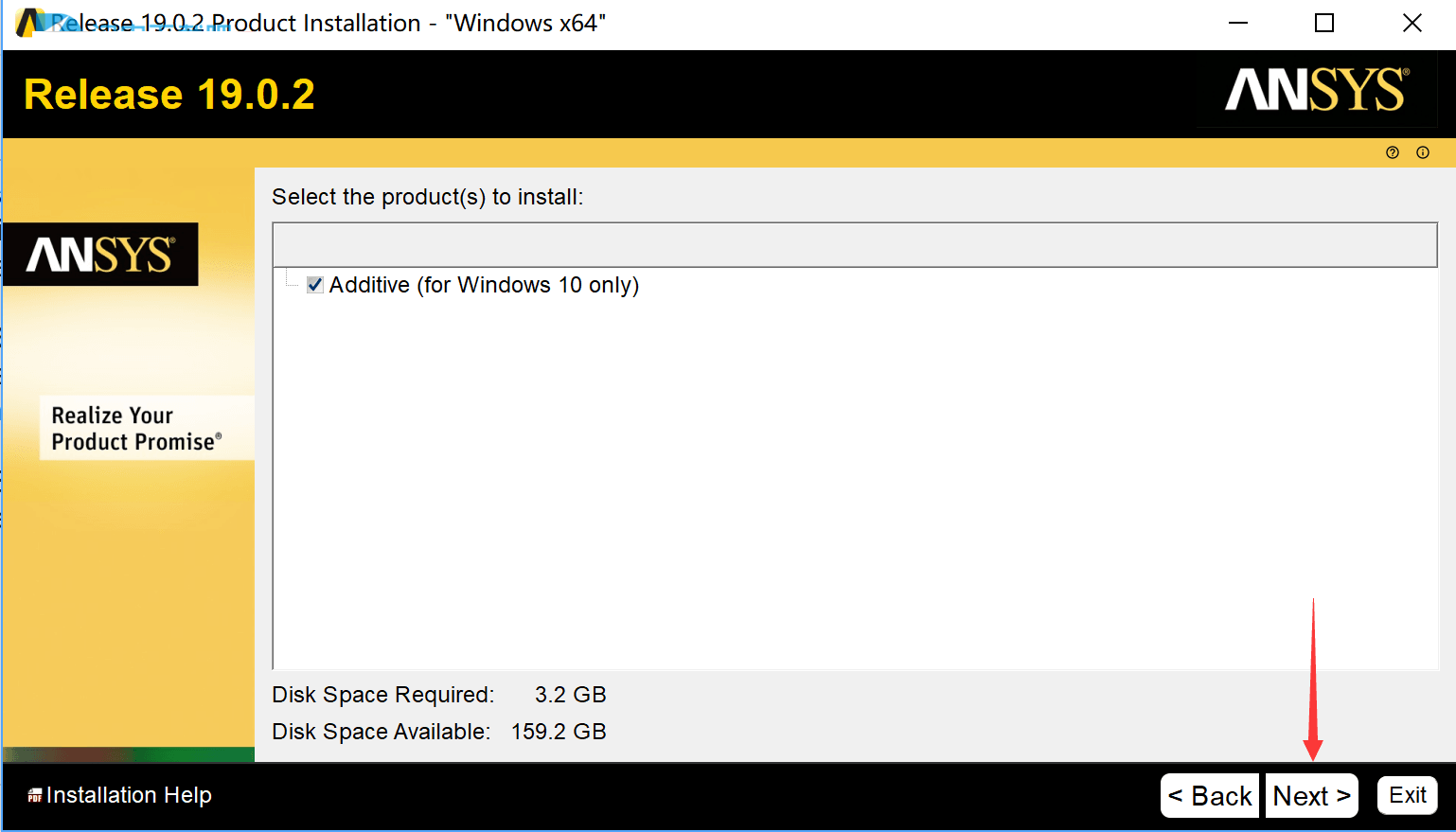This screenshot has height=832, width=1456.
Task: Click the gray header bar above product list
Action: [x=854, y=245]
